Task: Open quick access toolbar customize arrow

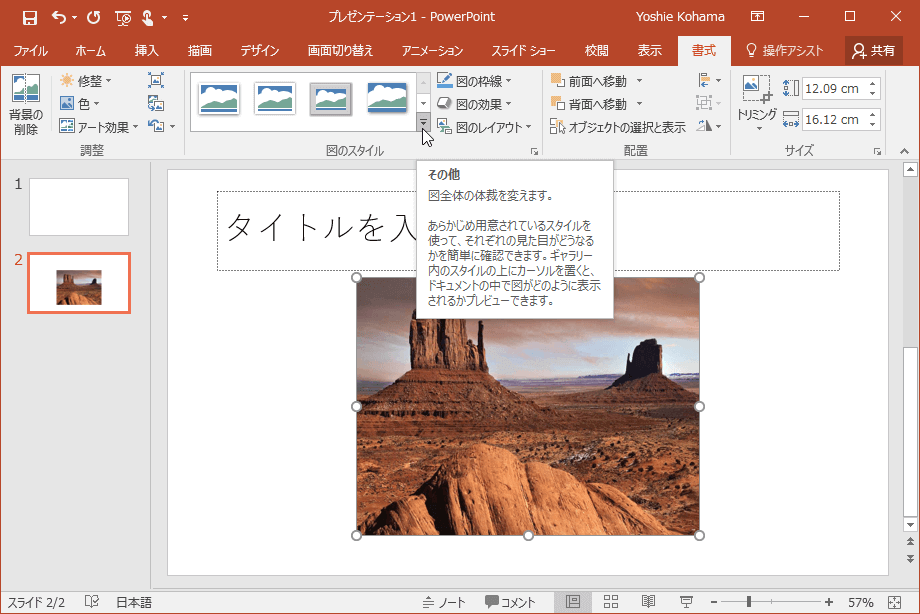Action: coord(185,18)
